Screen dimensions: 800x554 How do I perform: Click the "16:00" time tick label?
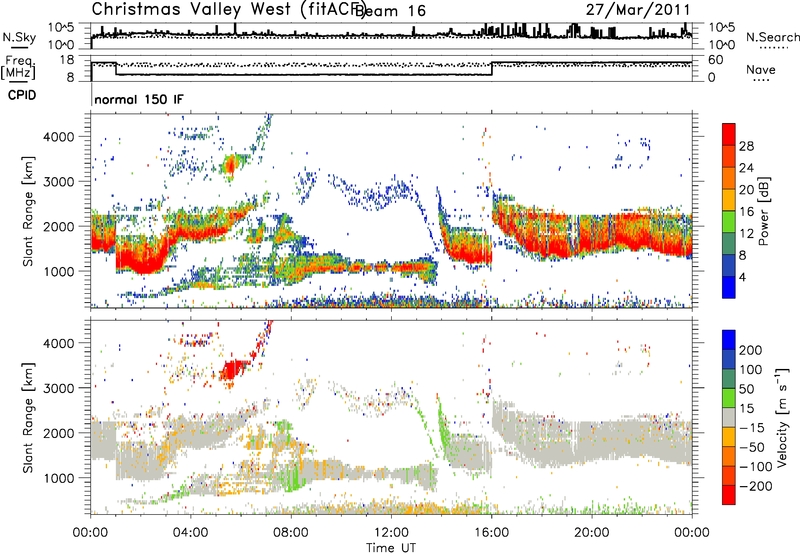pos(491,533)
